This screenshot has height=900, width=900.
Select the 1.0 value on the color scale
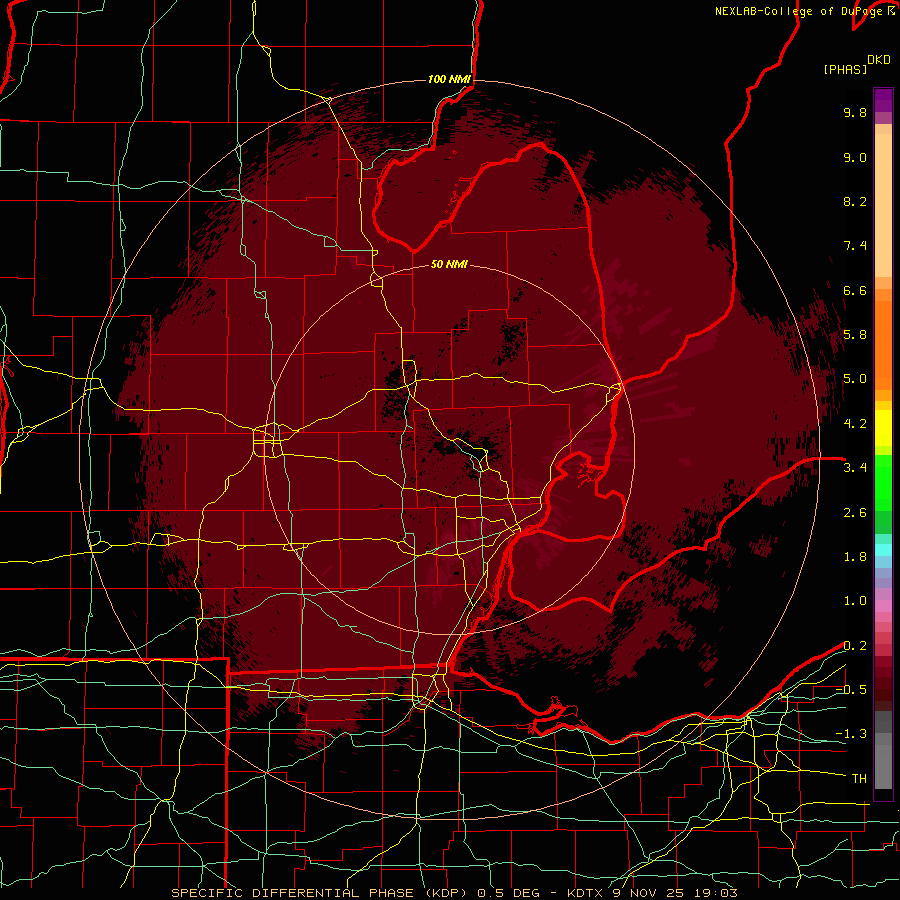pyautogui.click(x=855, y=601)
